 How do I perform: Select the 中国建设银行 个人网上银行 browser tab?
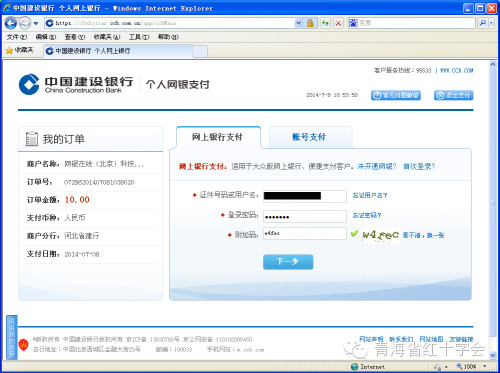(118, 51)
